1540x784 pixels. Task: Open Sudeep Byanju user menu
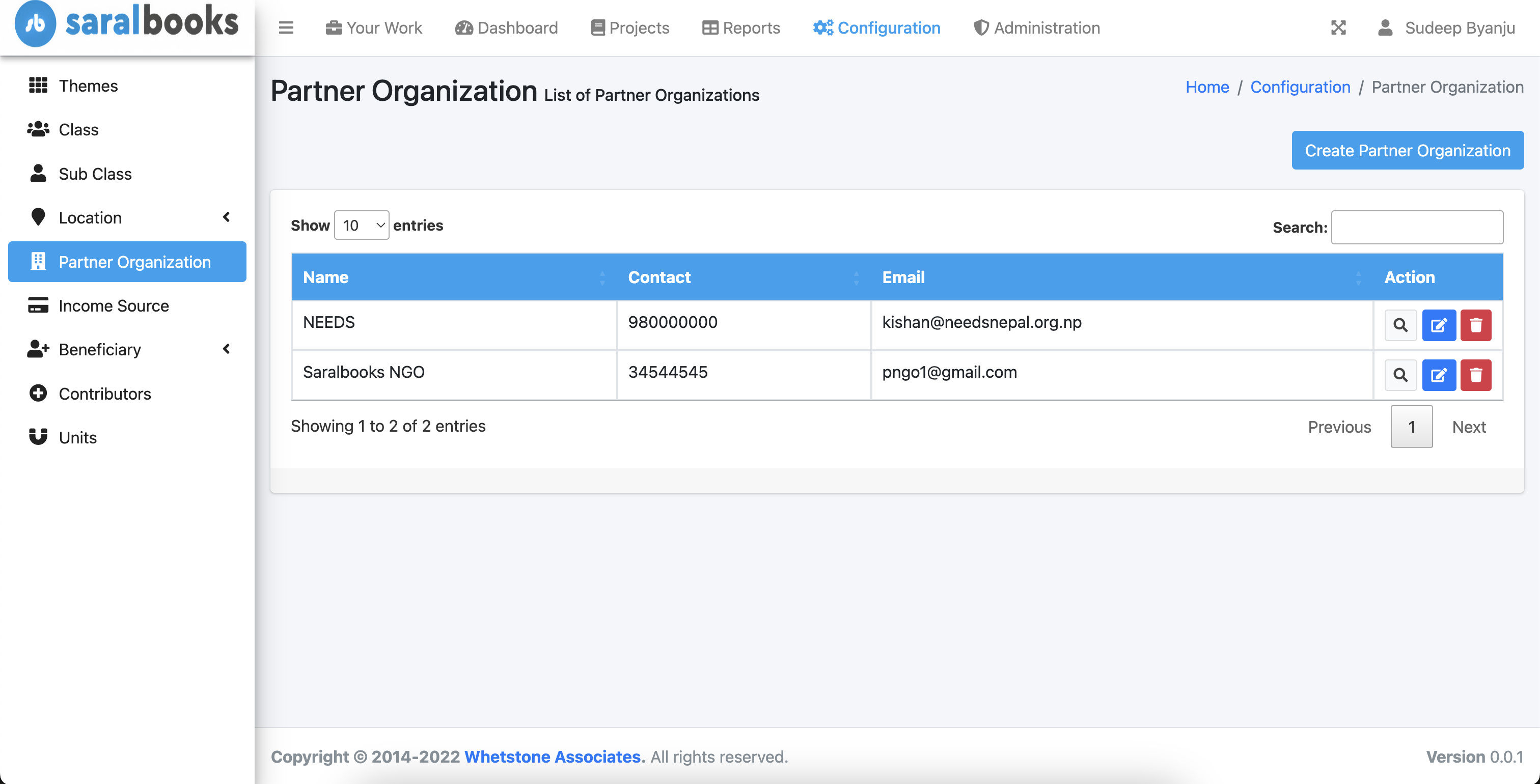(x=1446, y=27)
